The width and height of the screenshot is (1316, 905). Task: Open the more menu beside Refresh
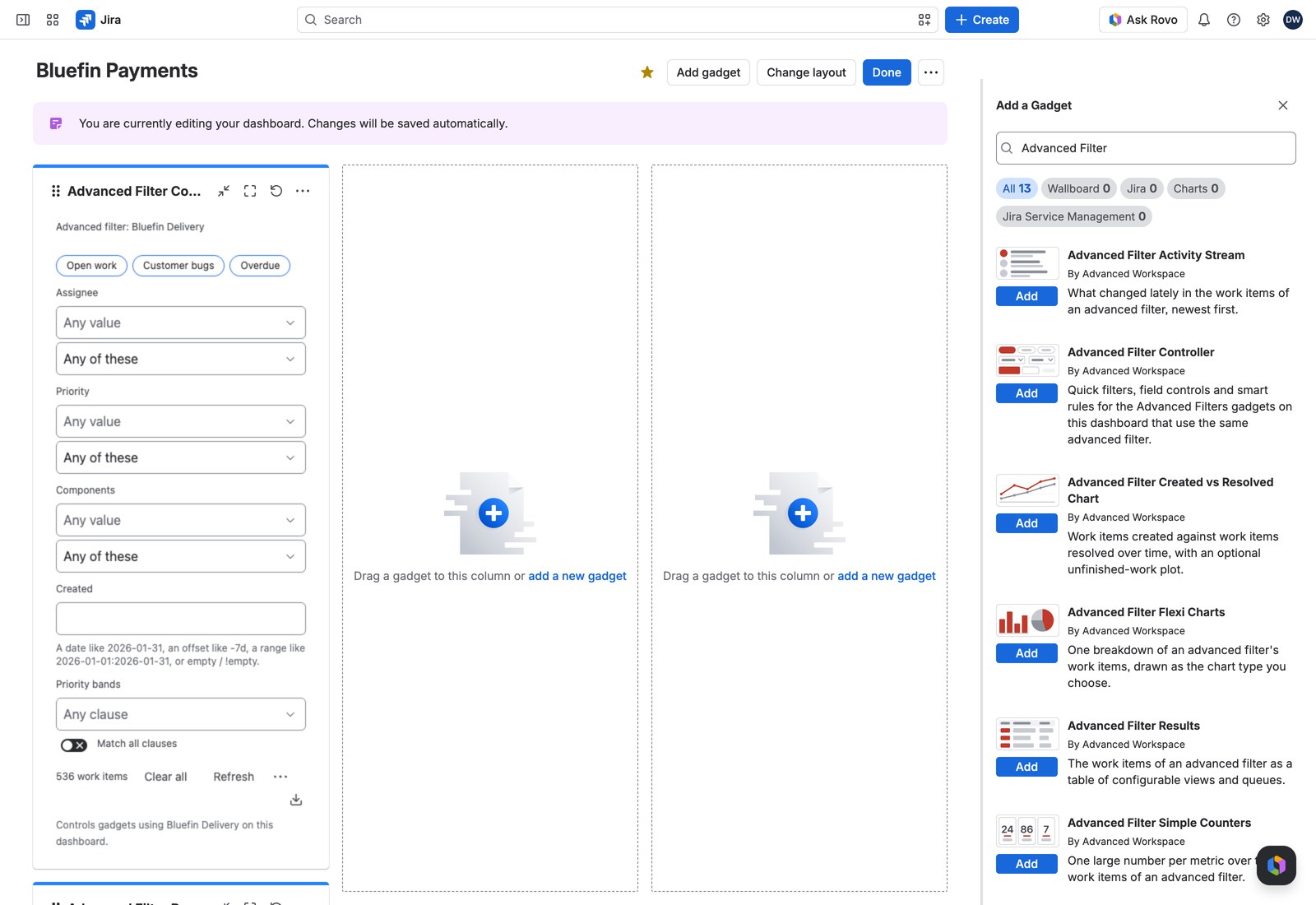pos(280,777)
